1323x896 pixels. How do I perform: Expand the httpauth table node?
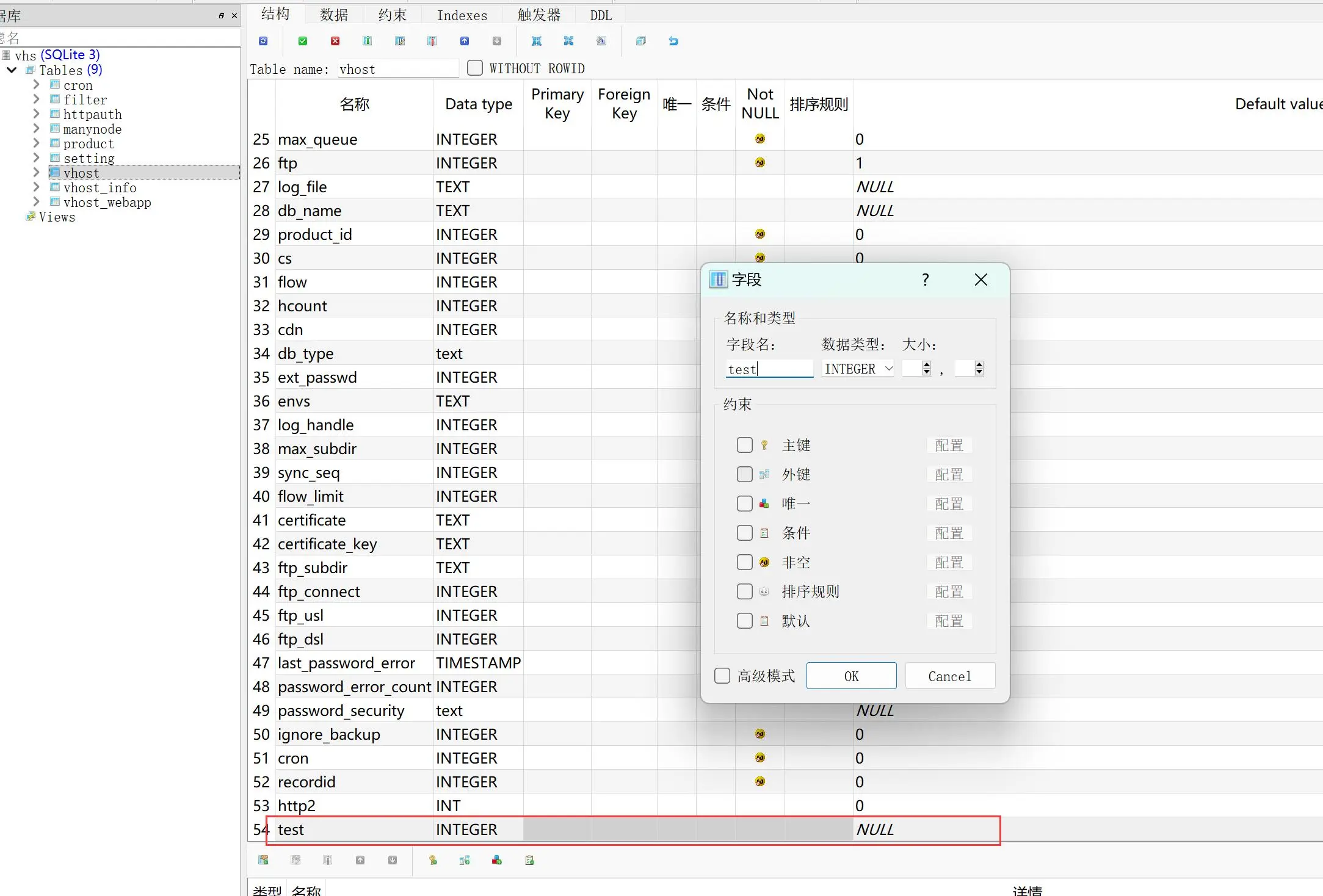click(x=36, y=114)
